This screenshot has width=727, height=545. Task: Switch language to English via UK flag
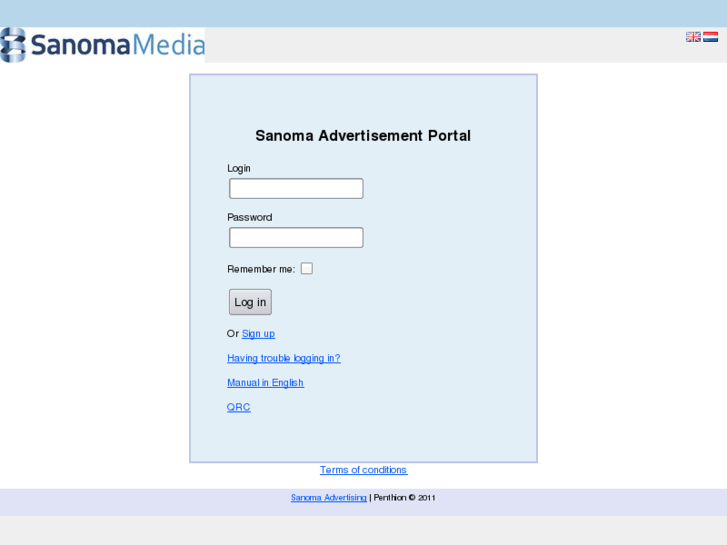[693, 37]
